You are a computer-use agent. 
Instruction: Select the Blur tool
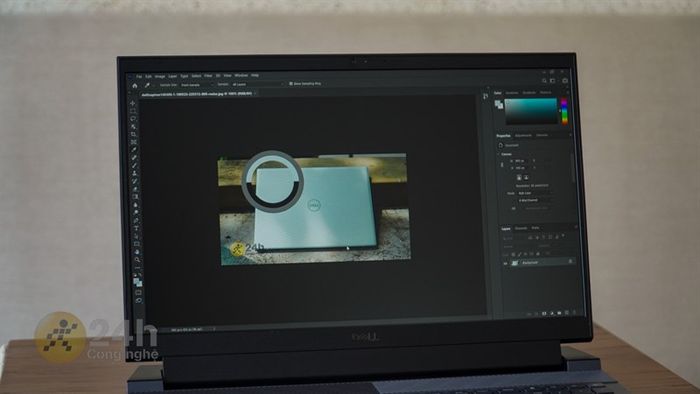(x=135, y=205)
